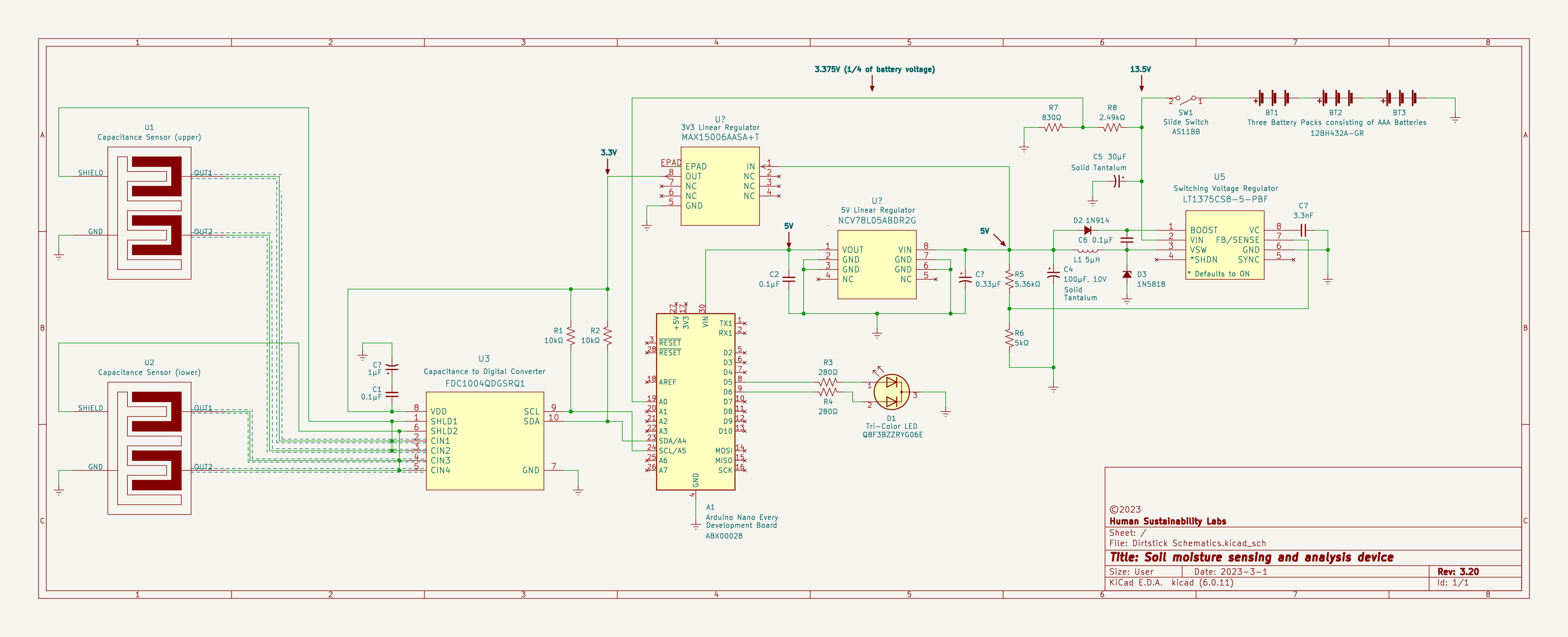Select inductor L1 5µH symbol
The height and width of the screenshot is (637, 1568).
pos(1088,250)
